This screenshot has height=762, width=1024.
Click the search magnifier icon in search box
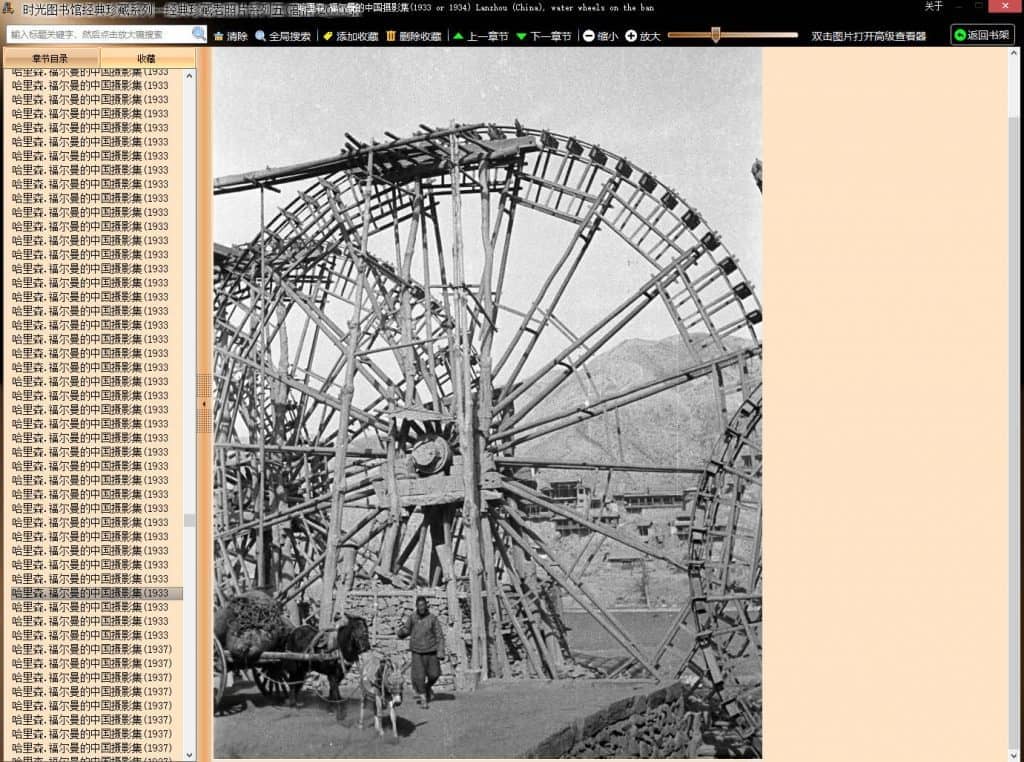(x=199, y=34)
